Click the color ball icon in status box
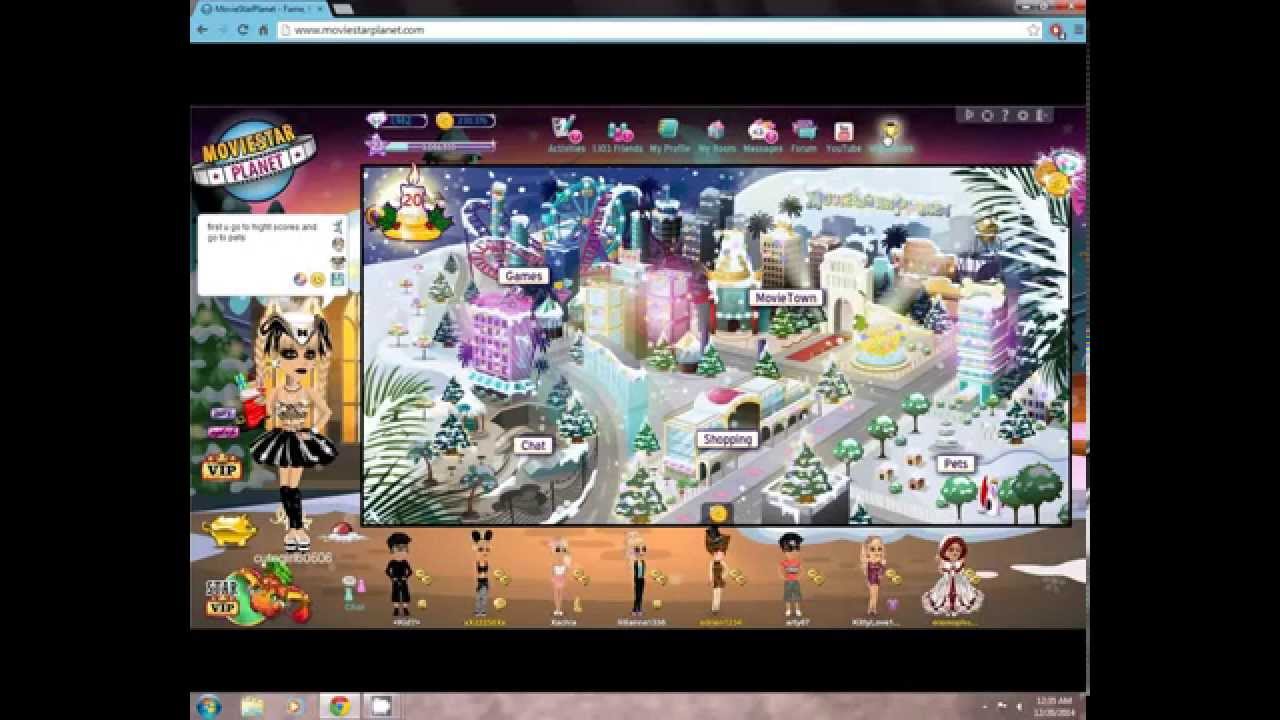Image resolution: width=1280 pixels, height=720 pixels. 300,279
